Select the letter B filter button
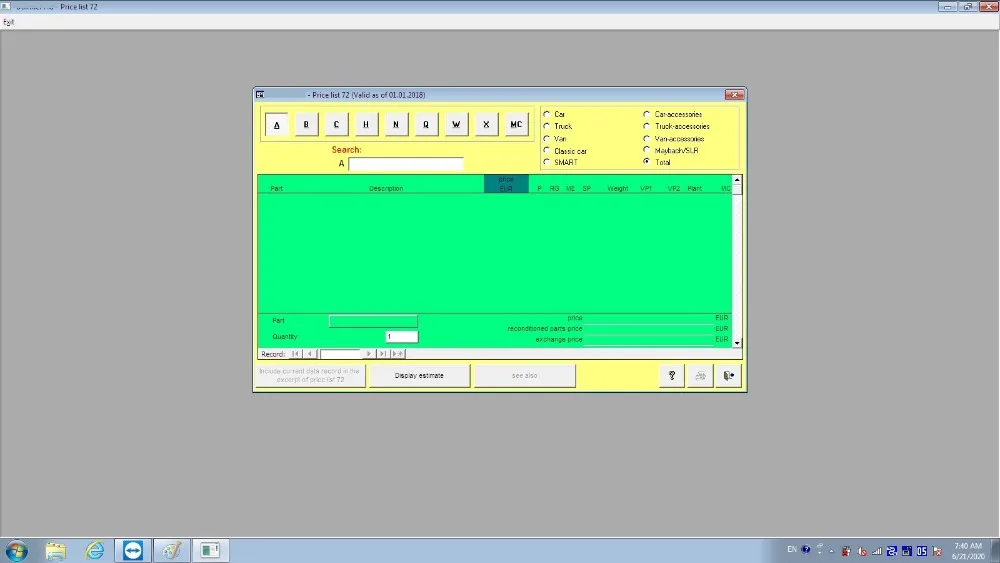Screen dimensions: 1000x563 coord(306,124)
